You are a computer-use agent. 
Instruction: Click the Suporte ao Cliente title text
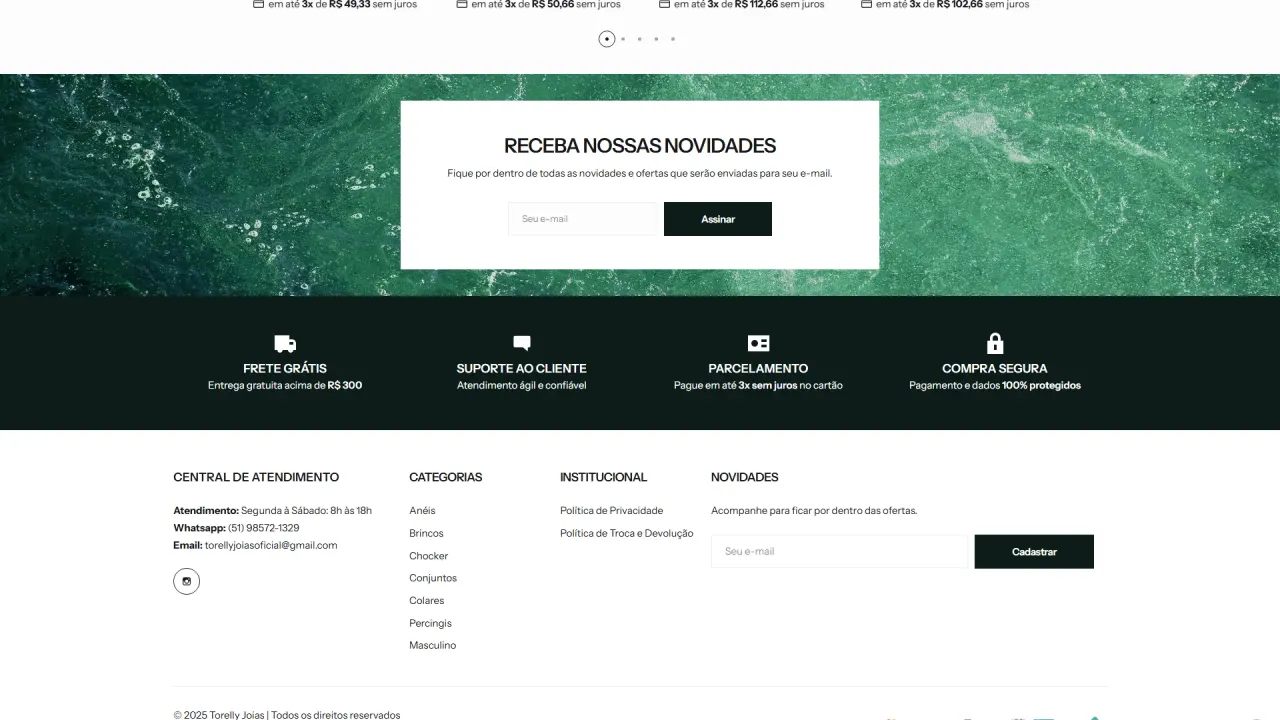point(522,368)
